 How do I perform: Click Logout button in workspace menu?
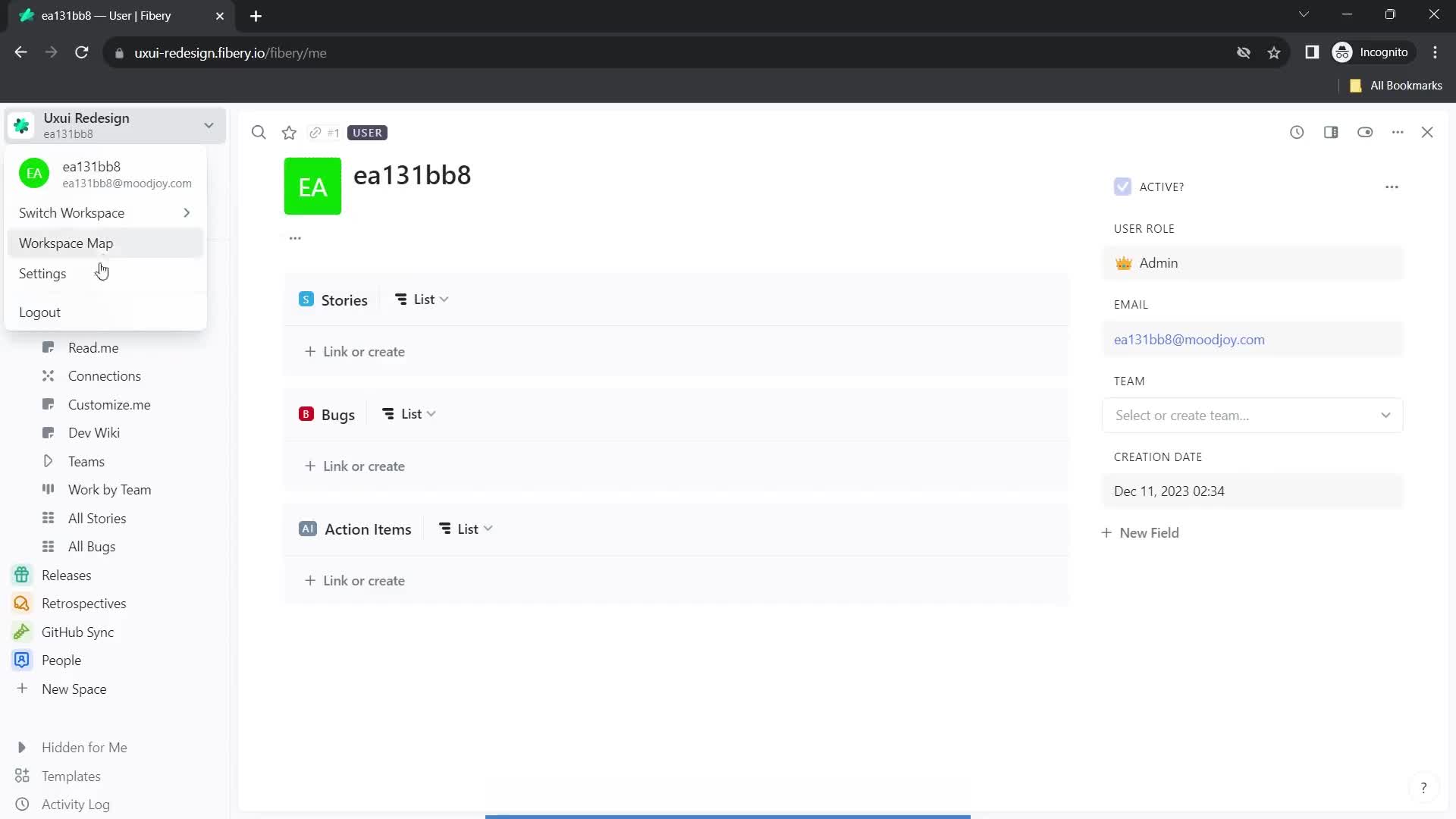click(39, 312)
